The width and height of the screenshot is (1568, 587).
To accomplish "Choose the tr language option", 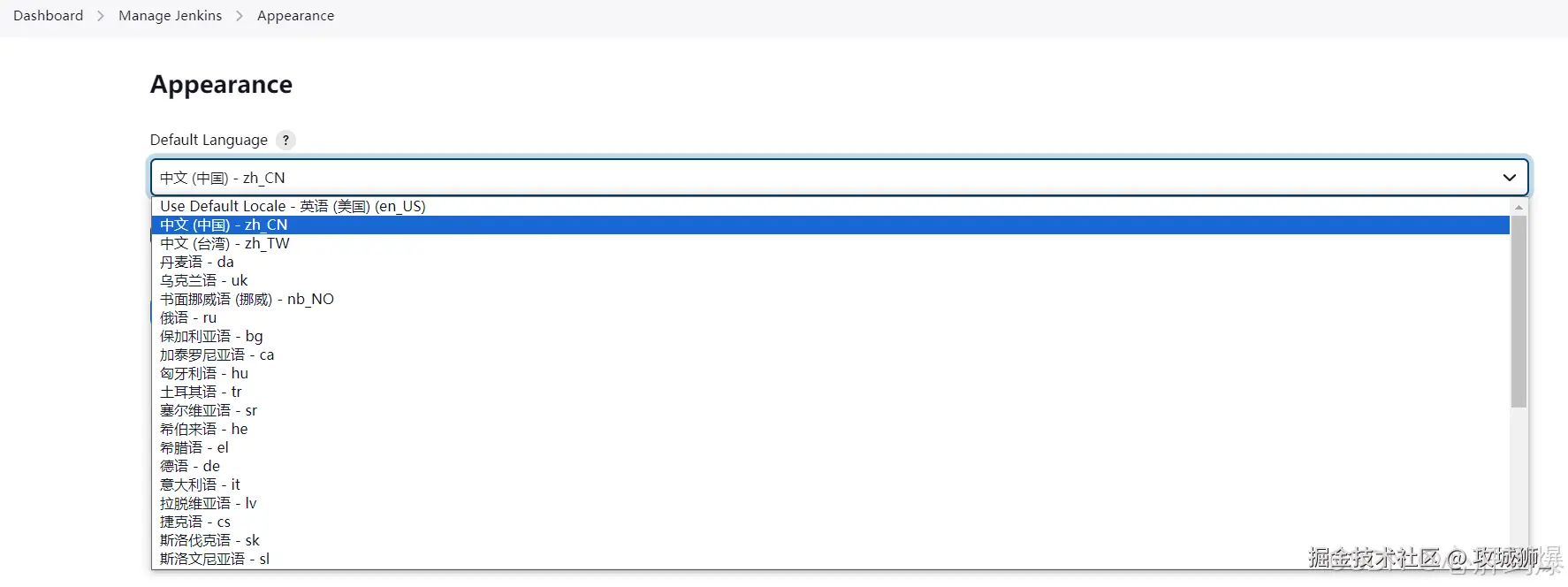I will [x=201, y=392].
